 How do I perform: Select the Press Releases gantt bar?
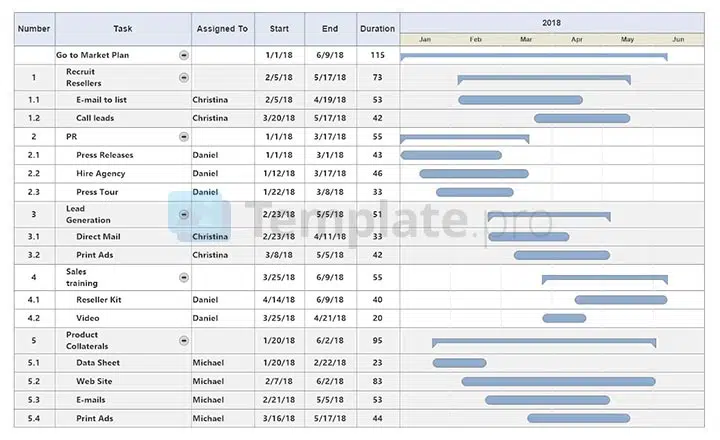[451, 155]
